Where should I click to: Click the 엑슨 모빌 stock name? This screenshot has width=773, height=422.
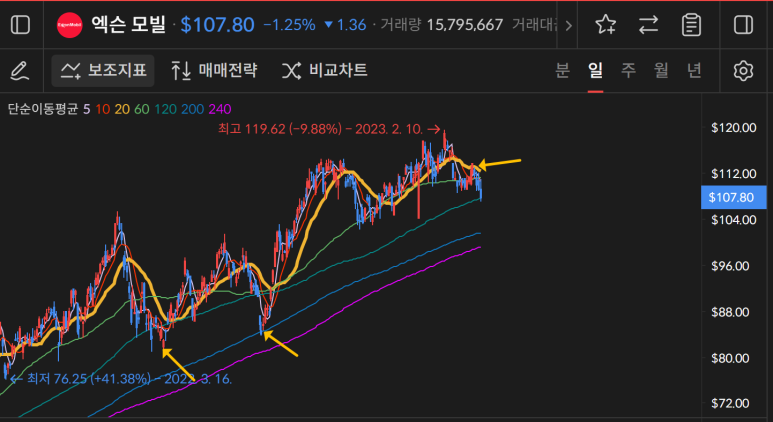click(129, 25)
